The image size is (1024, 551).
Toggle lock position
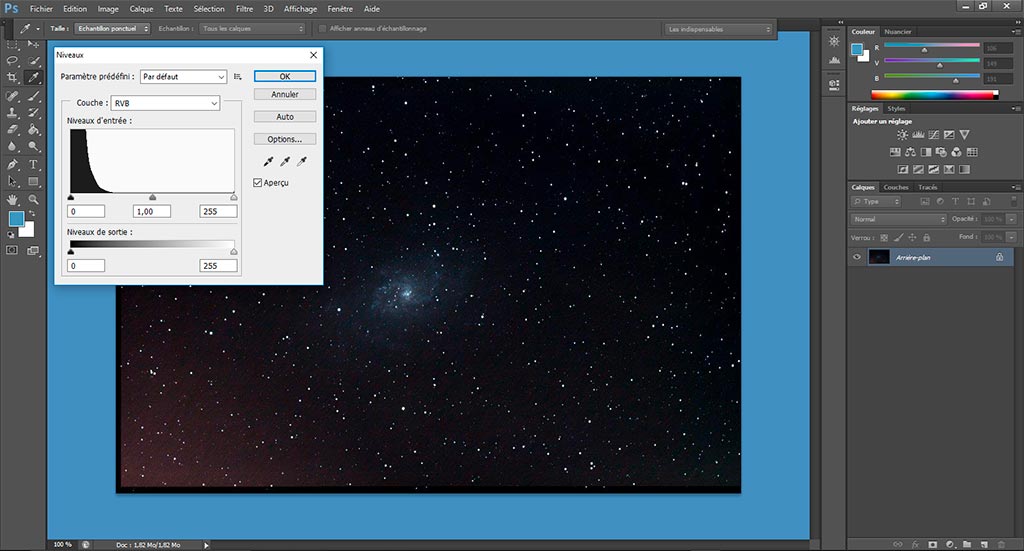pos(912,238)
